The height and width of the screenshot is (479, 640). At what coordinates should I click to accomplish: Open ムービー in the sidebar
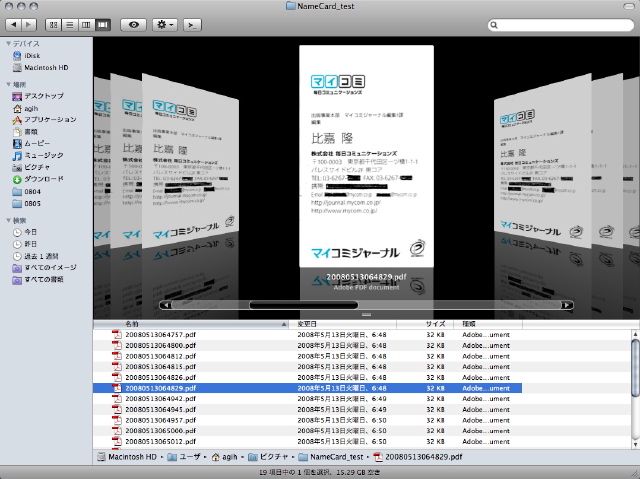coord(31,143)
